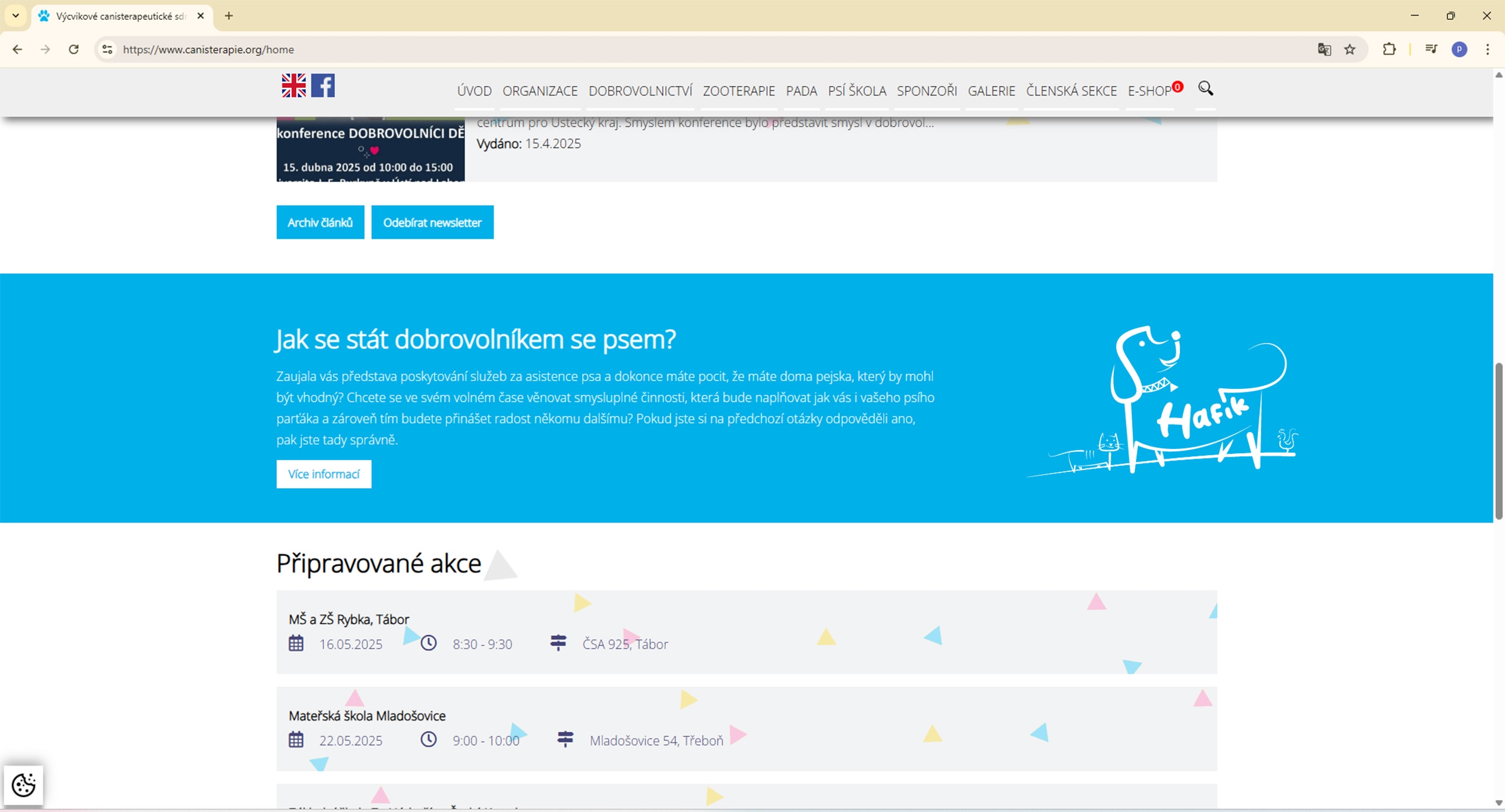Click signpost icon beside ČSA 925, Tábor
The width and height of the screenshot is (1505, 812).
[x=558, y=642]
